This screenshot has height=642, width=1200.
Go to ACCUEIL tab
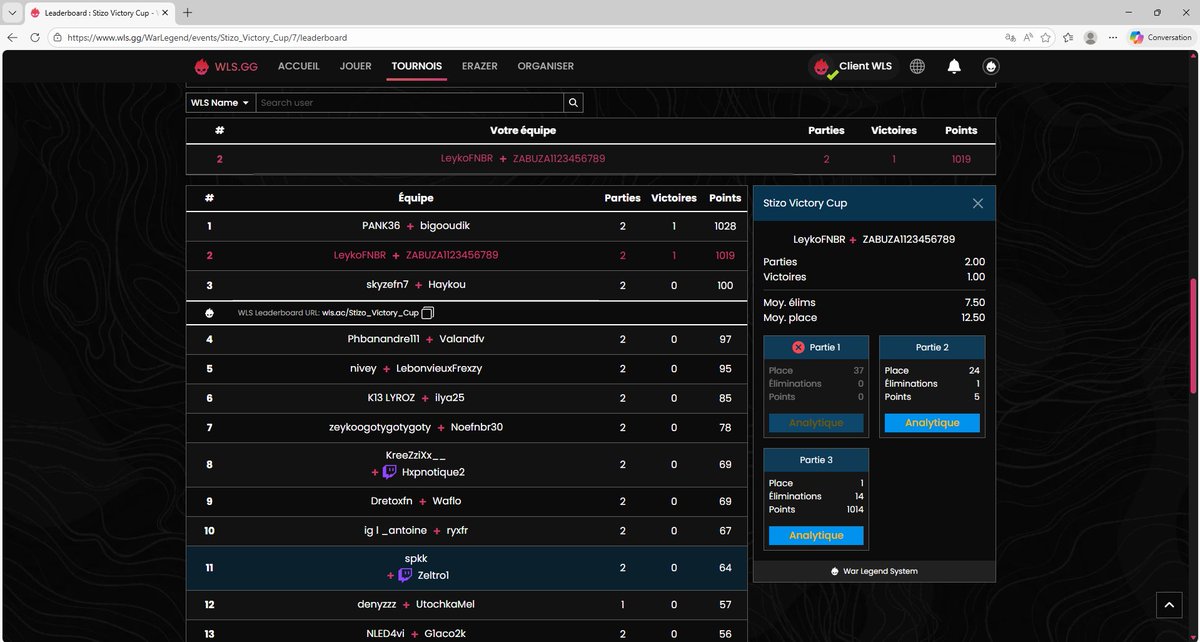pyautogui.click(x=299, y=66)
